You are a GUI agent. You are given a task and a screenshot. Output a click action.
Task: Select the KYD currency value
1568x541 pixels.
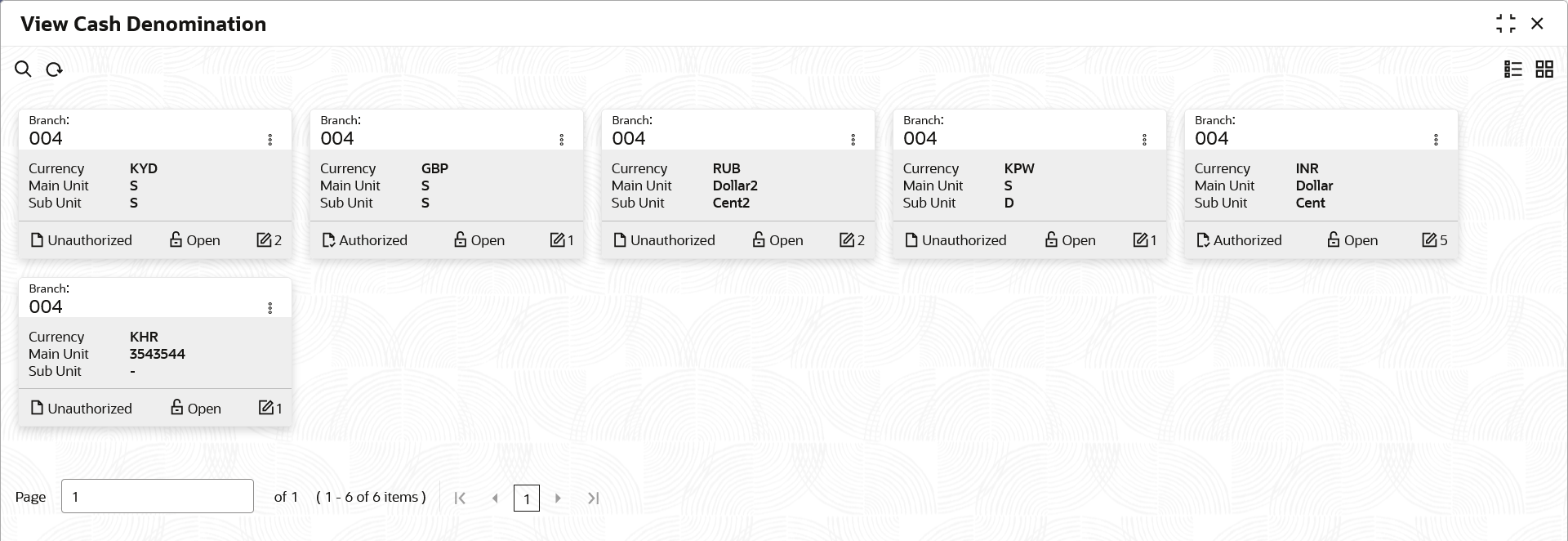coord(144,168)
